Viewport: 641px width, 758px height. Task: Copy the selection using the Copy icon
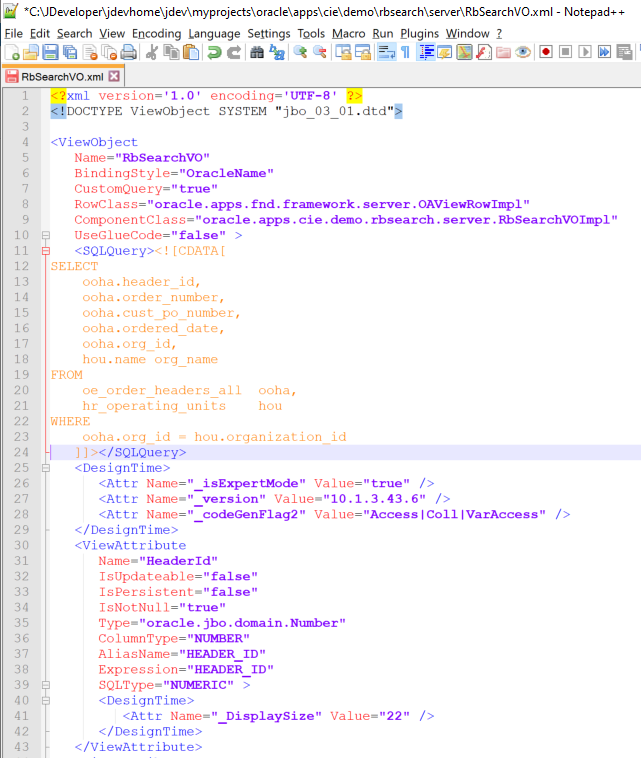pos(172,52)
